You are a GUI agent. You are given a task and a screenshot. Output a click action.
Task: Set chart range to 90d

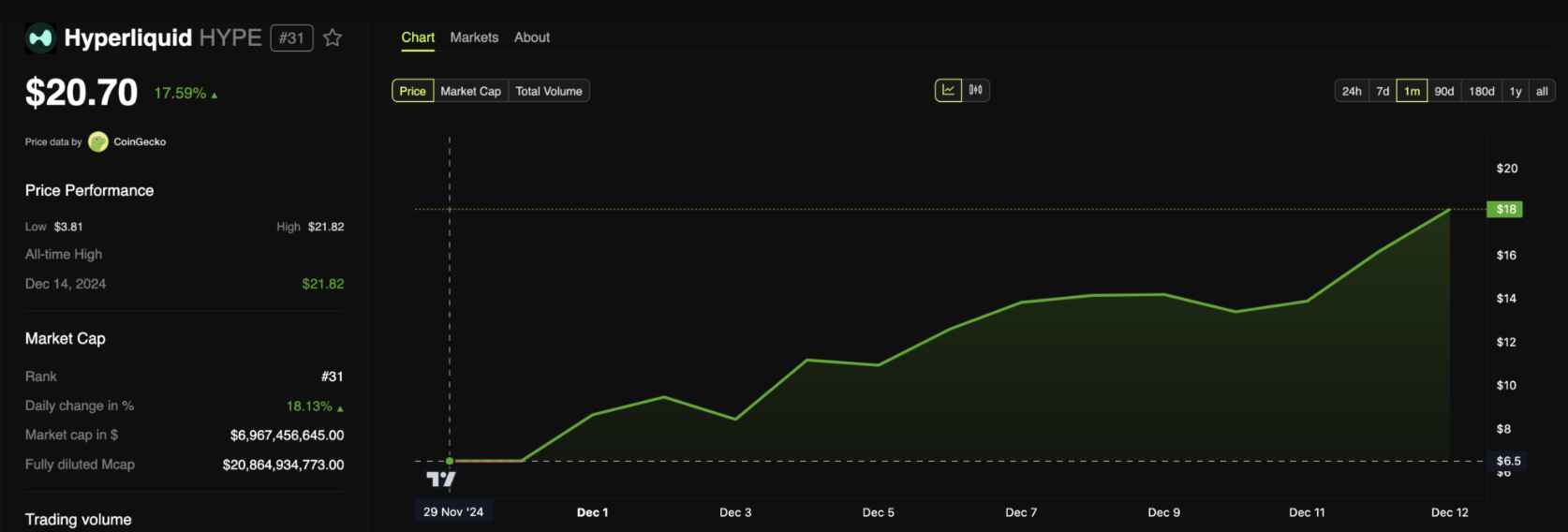pos(1444,91)
